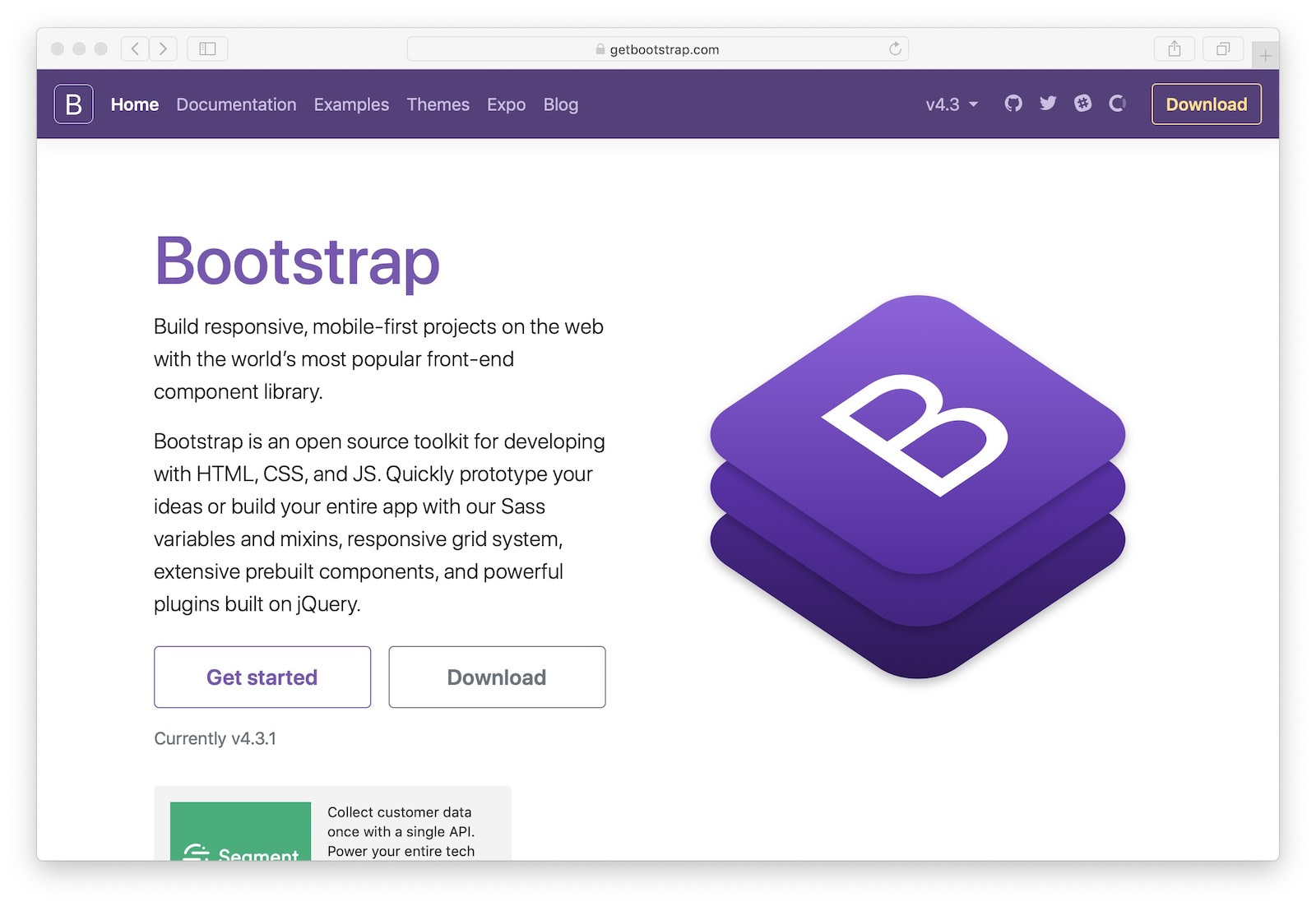Reload the page using the refresh icon
Screen dimensions: 1316x906
click(x=895, y=49)
